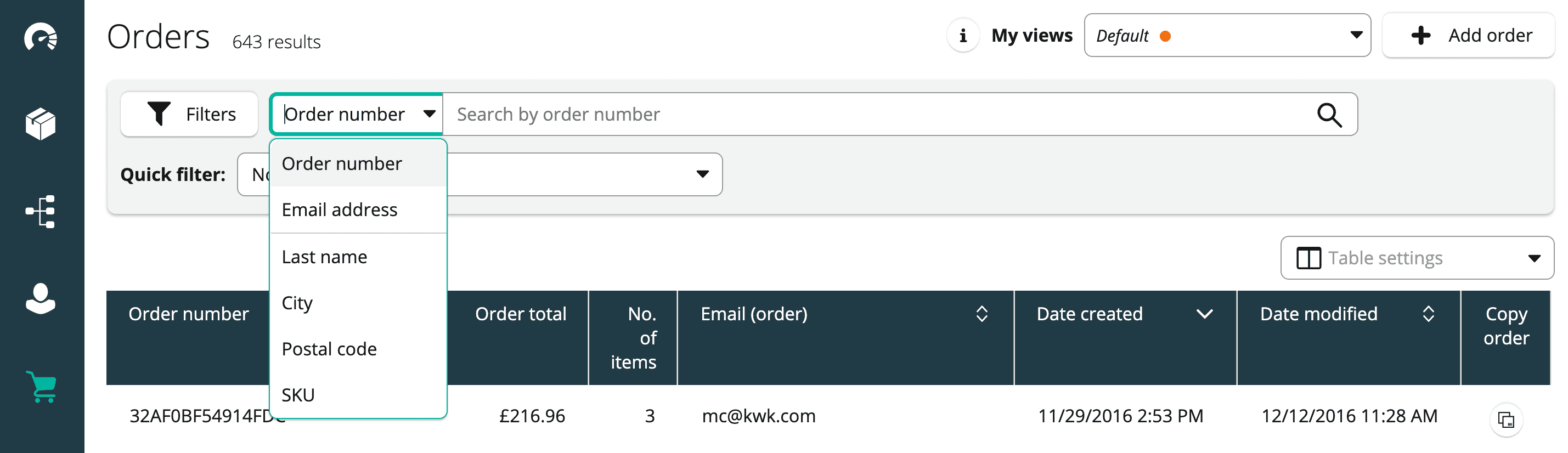Click the info icon beside My views
Image resolution: width=1568 pixels, height=453 pixels.
pos(962,36)
